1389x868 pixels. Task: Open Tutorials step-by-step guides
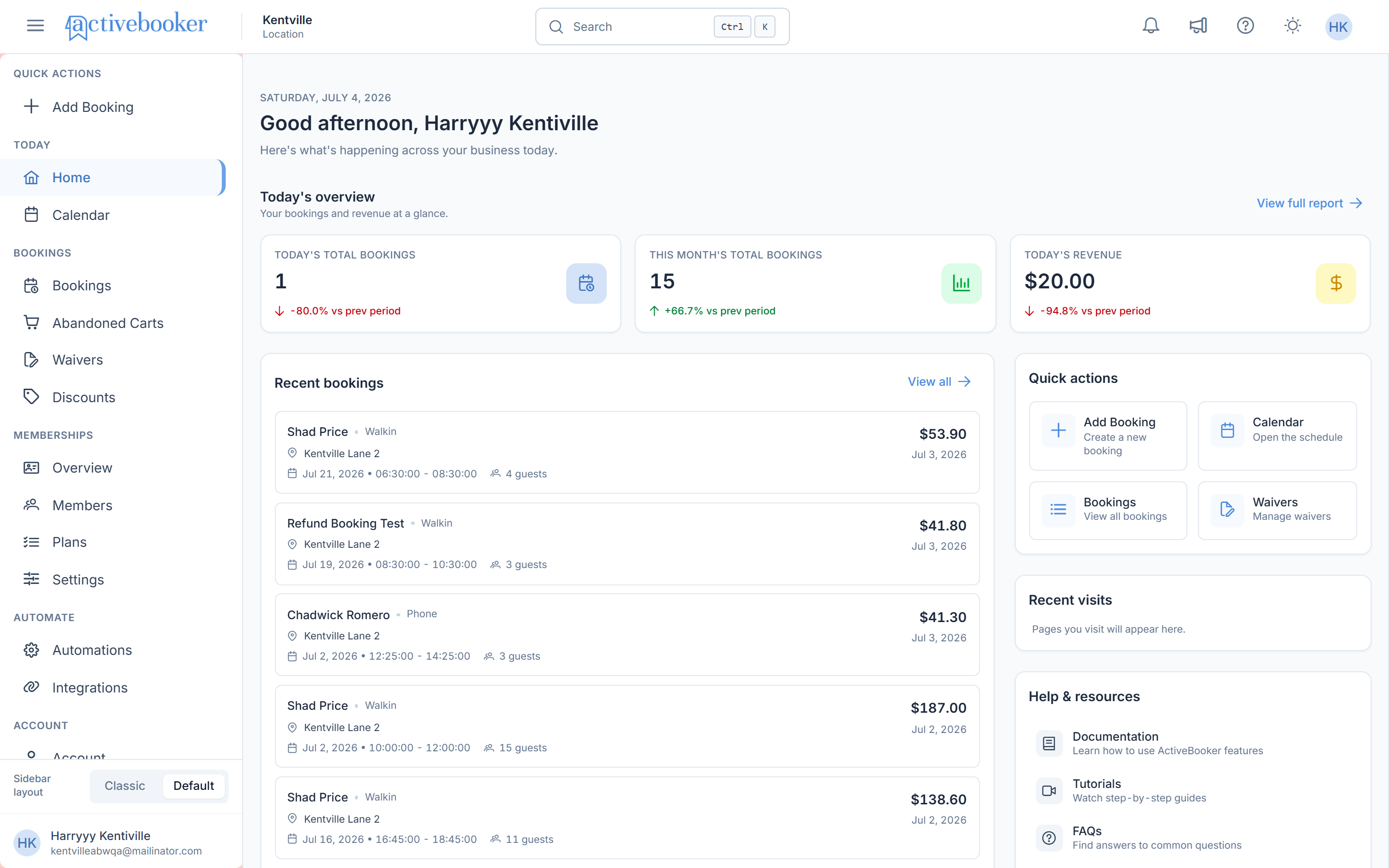(1194, 790)
